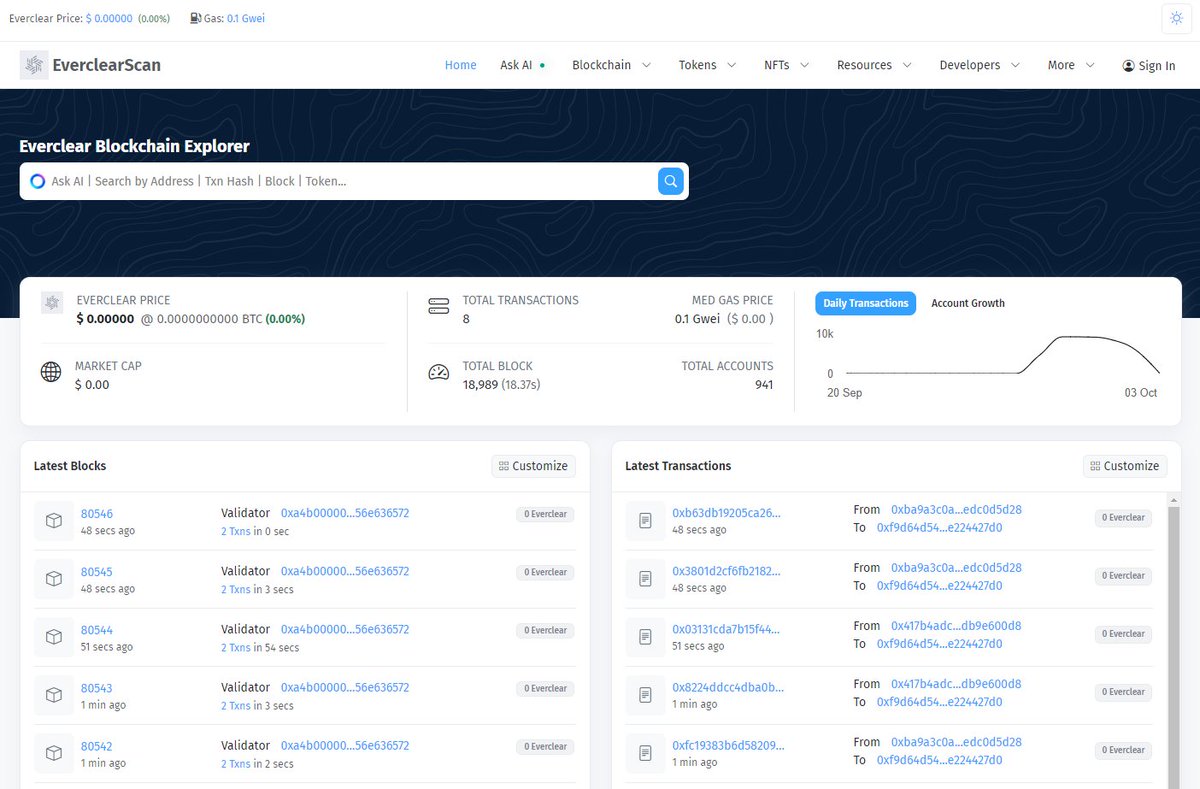Select Home in the navigation bar
Image resolution: width=1200 pixels, height=789 pixels.
(x=460, y=64)
